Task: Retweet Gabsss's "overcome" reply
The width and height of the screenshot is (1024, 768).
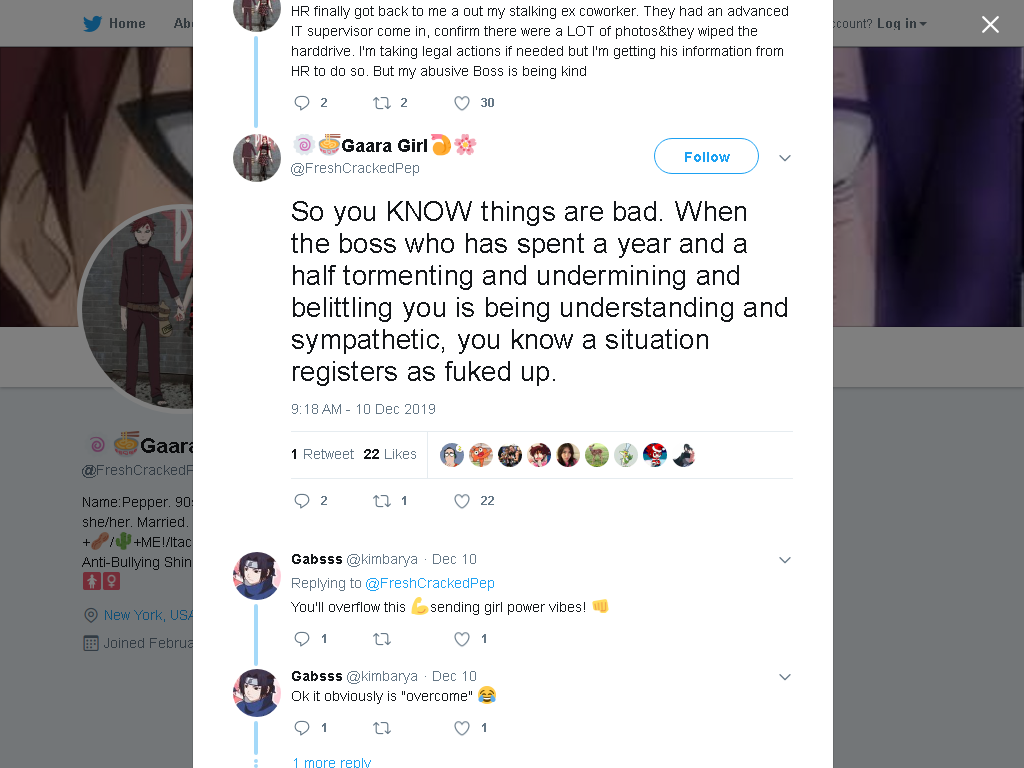Action: tap(381, 728)
